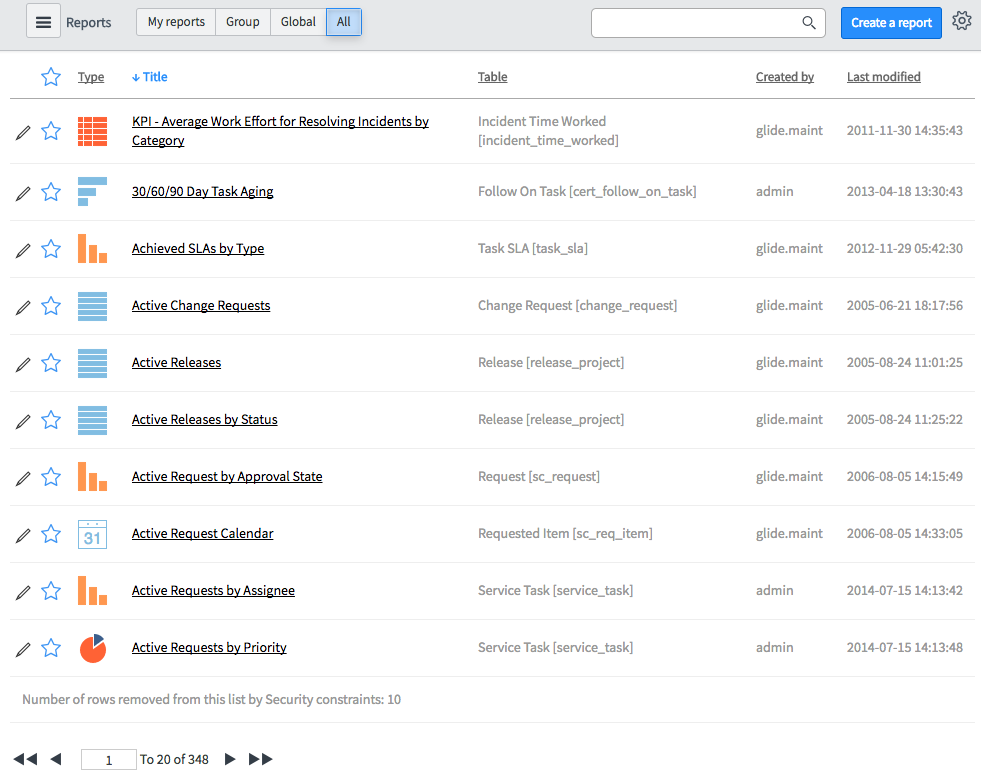Go to the first page of reports
Image resolution: width=981 pixels, height=780 pixels.
25,759
